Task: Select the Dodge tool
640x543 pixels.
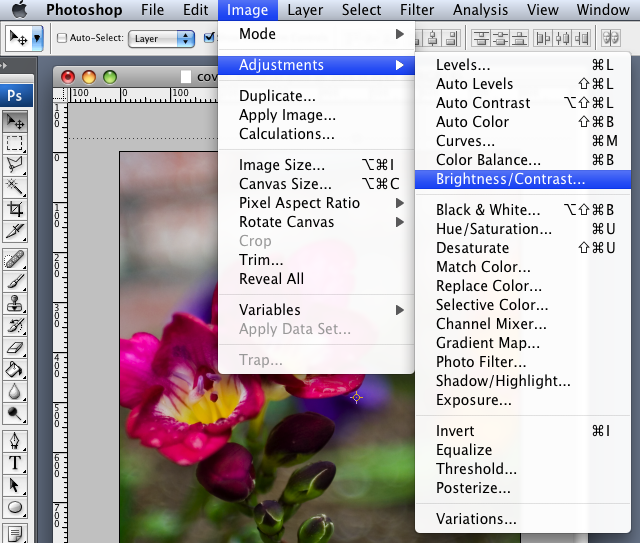Action: click(15, 414)
